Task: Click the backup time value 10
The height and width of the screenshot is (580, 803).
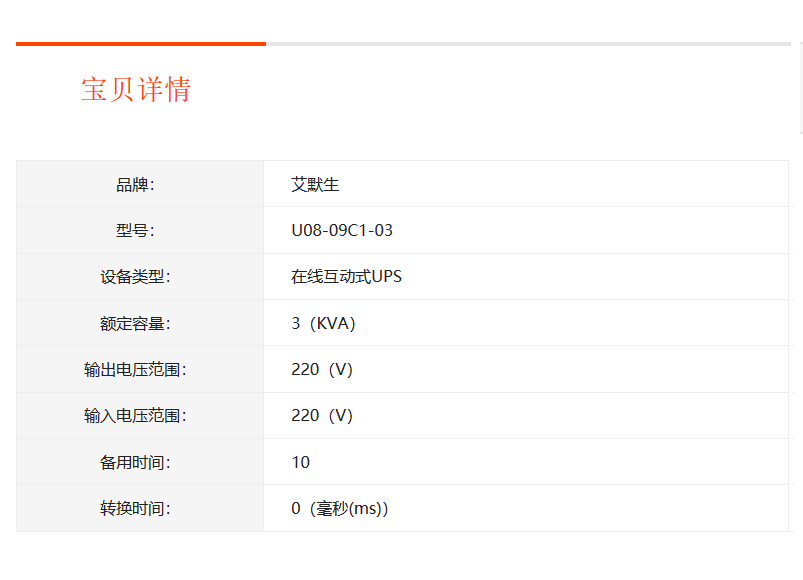Action: click(301, 462)
